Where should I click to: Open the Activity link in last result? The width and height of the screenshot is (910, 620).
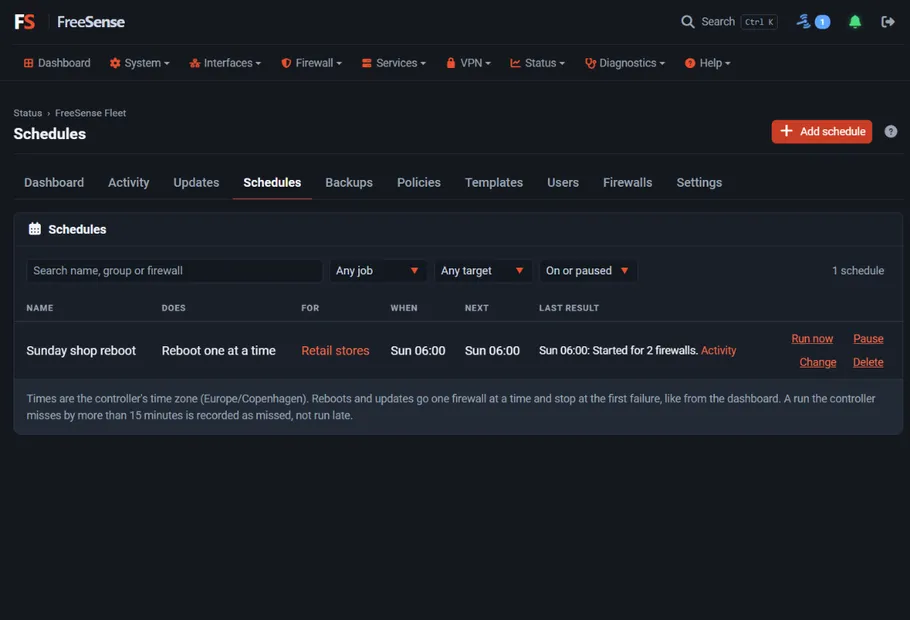pyautogui.click(x=718, y=351)
